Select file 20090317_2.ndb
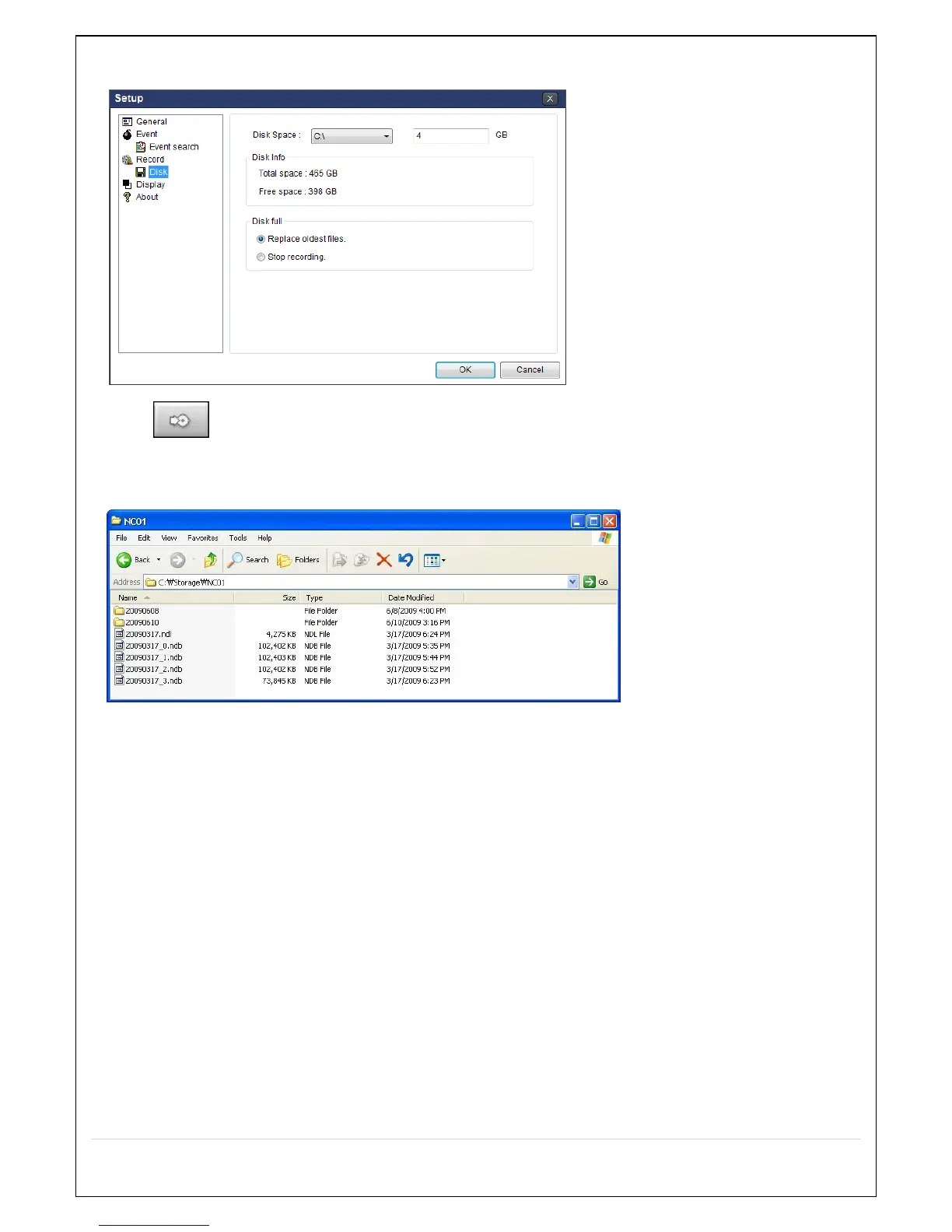The height and width of the screenshot is (1232, 952). [154, 670]
